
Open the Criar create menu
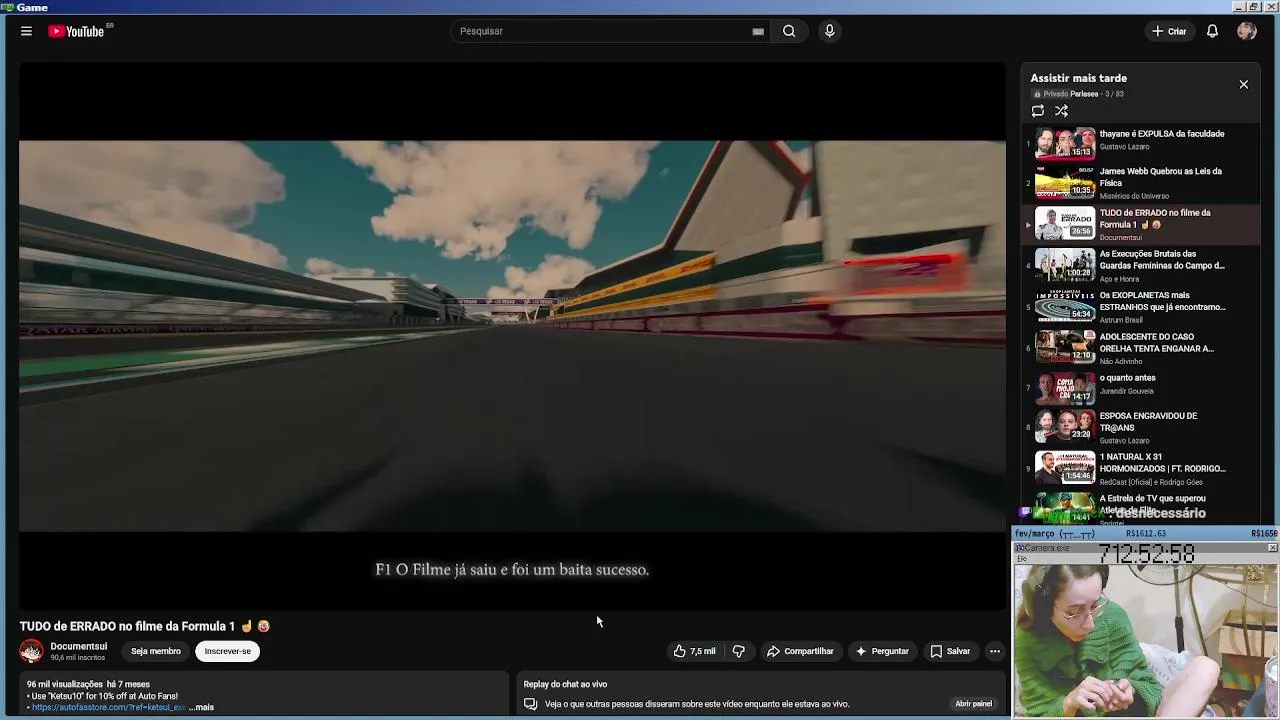tap(1168, 31)
